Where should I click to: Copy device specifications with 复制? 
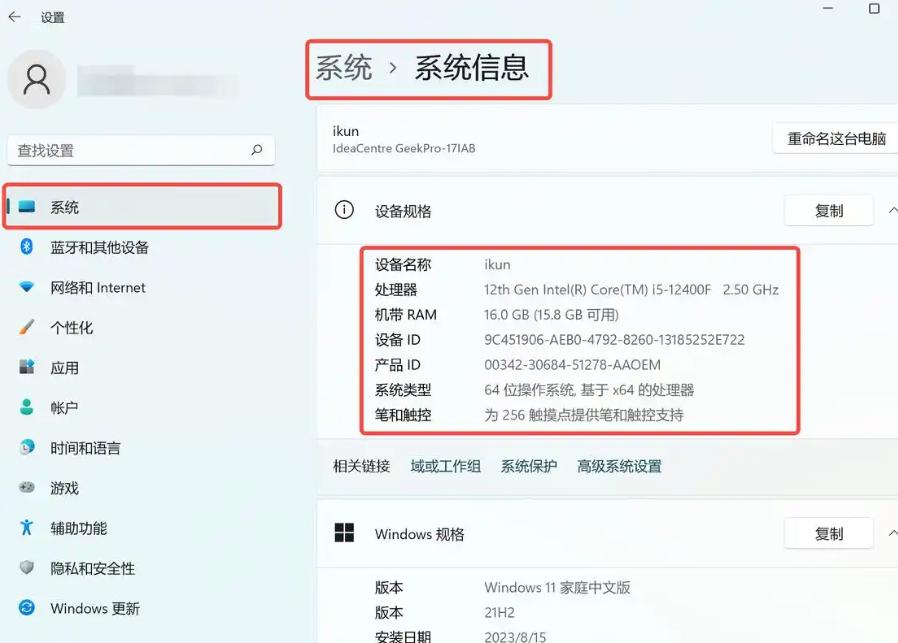(x=829, y=210)
